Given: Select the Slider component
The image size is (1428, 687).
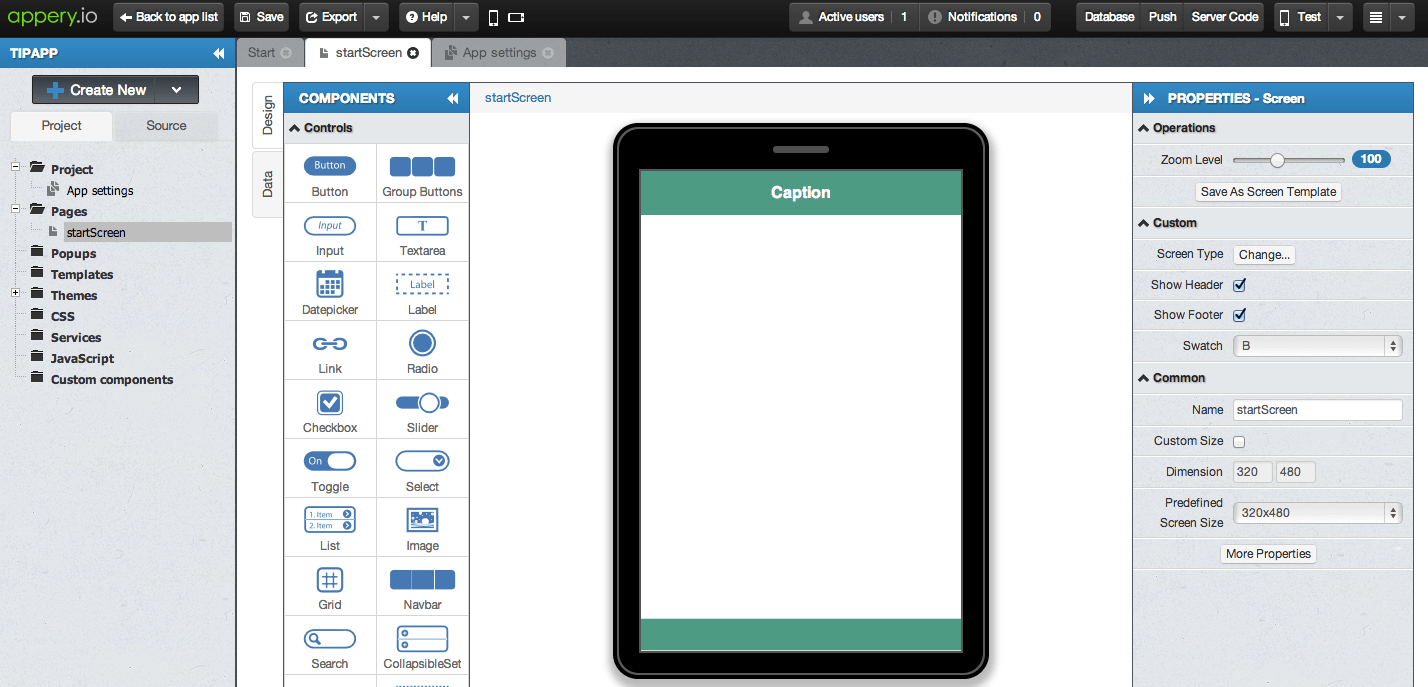Looking at the screenshot, I should point(421,409).
